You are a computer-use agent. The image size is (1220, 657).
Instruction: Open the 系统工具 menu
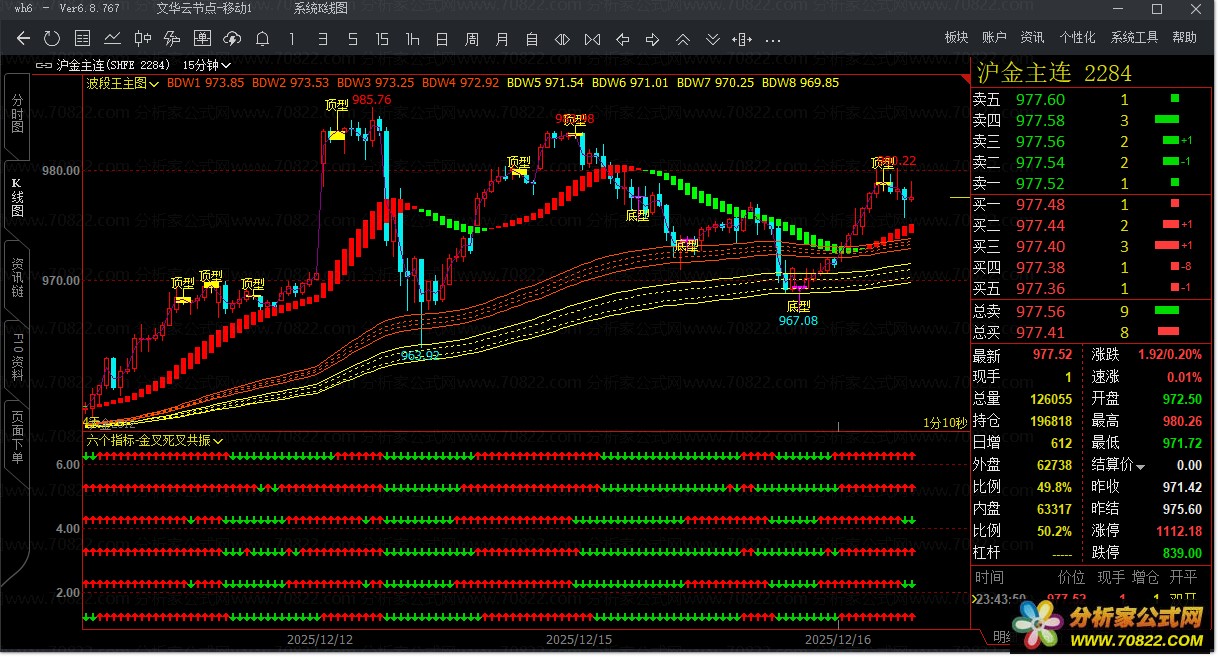1134,37
